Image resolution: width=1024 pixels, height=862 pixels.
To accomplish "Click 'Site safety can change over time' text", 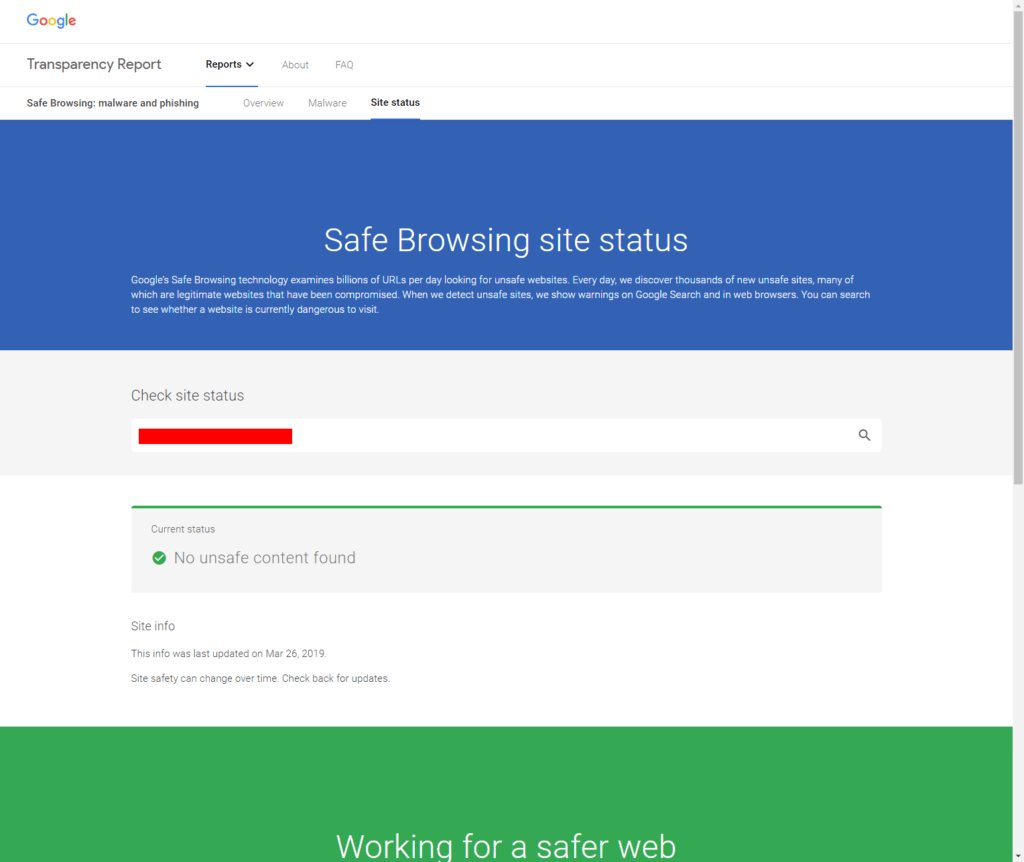I will (x=260, y=678).
